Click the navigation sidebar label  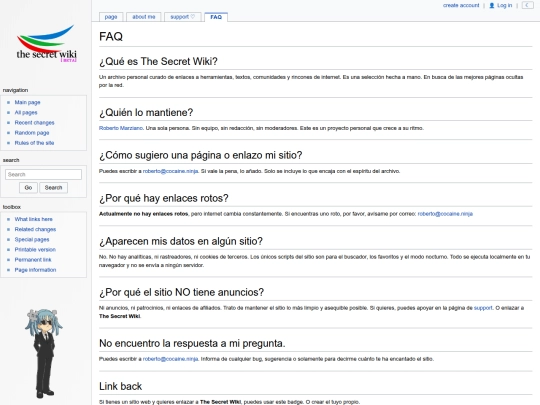pos(15,90)
